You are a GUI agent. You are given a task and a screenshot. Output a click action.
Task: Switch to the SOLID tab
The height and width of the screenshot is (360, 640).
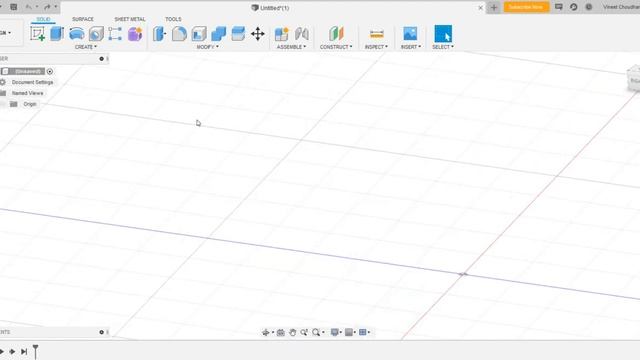tap(43, 19)
